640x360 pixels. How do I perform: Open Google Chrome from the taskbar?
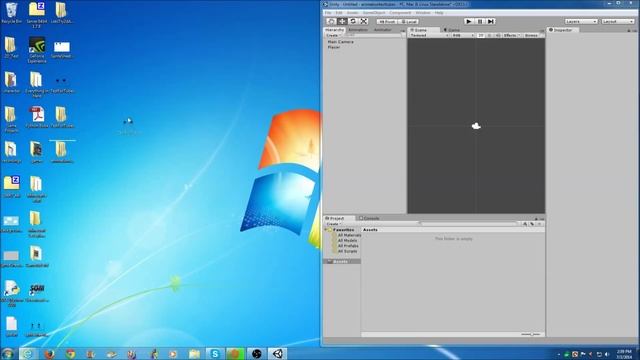71,354
